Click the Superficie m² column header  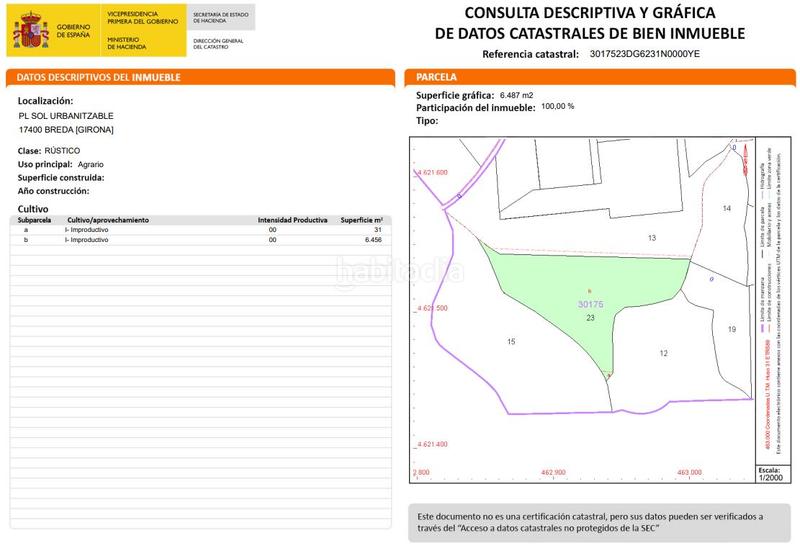click(361, 219)
